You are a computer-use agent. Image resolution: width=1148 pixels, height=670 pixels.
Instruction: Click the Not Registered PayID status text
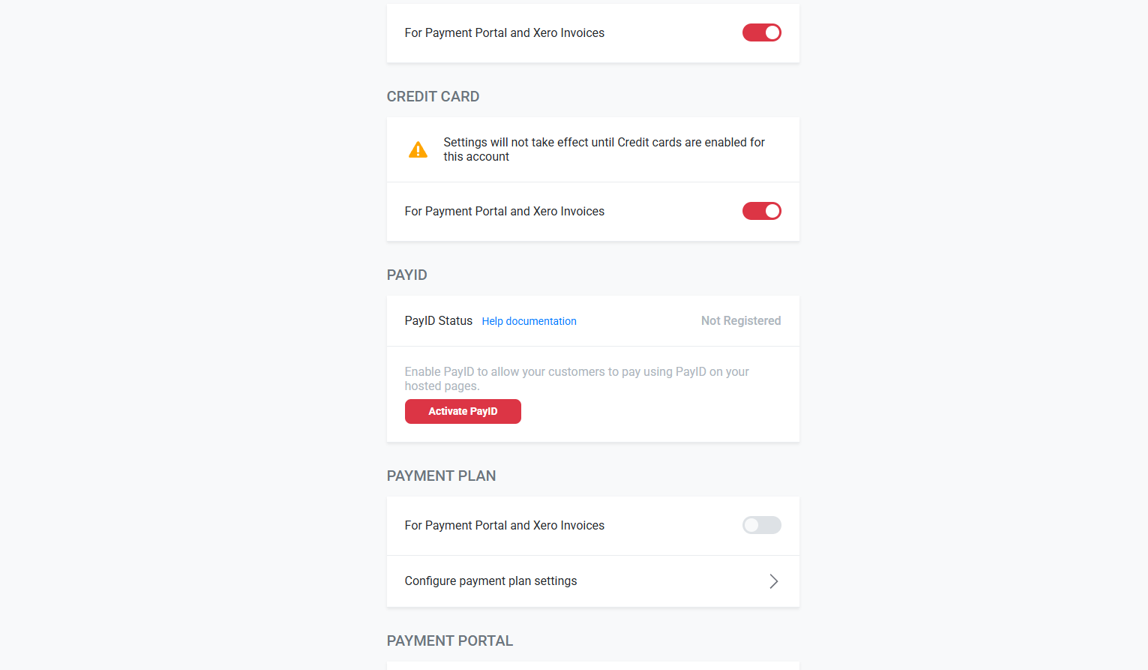tap(740, 321)
